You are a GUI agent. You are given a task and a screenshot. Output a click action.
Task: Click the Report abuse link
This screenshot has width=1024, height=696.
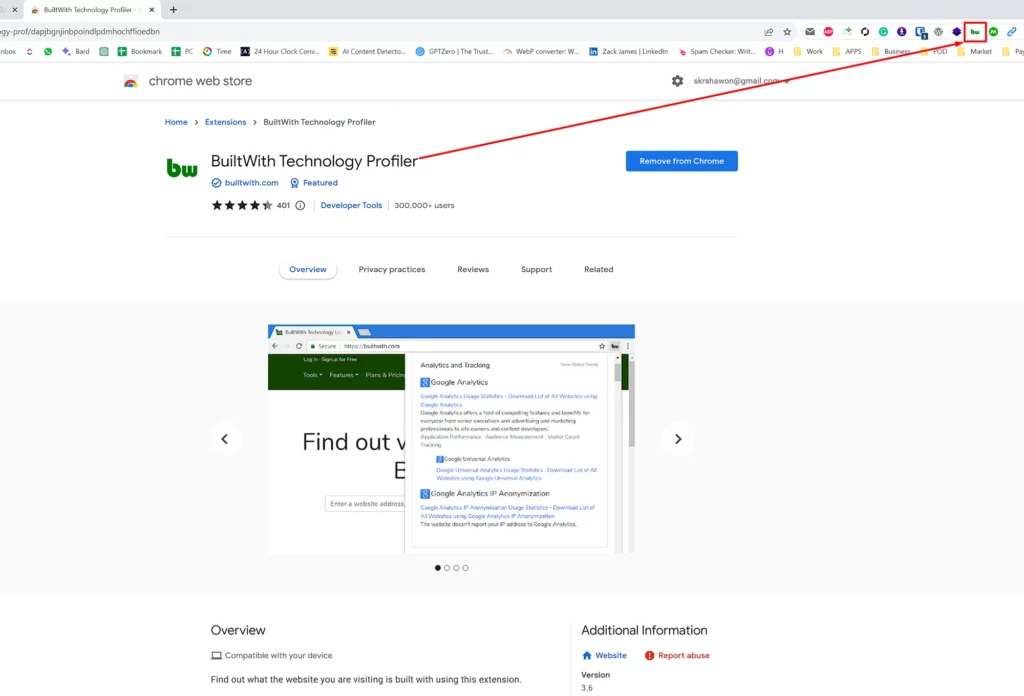click(x=677, y=655)
